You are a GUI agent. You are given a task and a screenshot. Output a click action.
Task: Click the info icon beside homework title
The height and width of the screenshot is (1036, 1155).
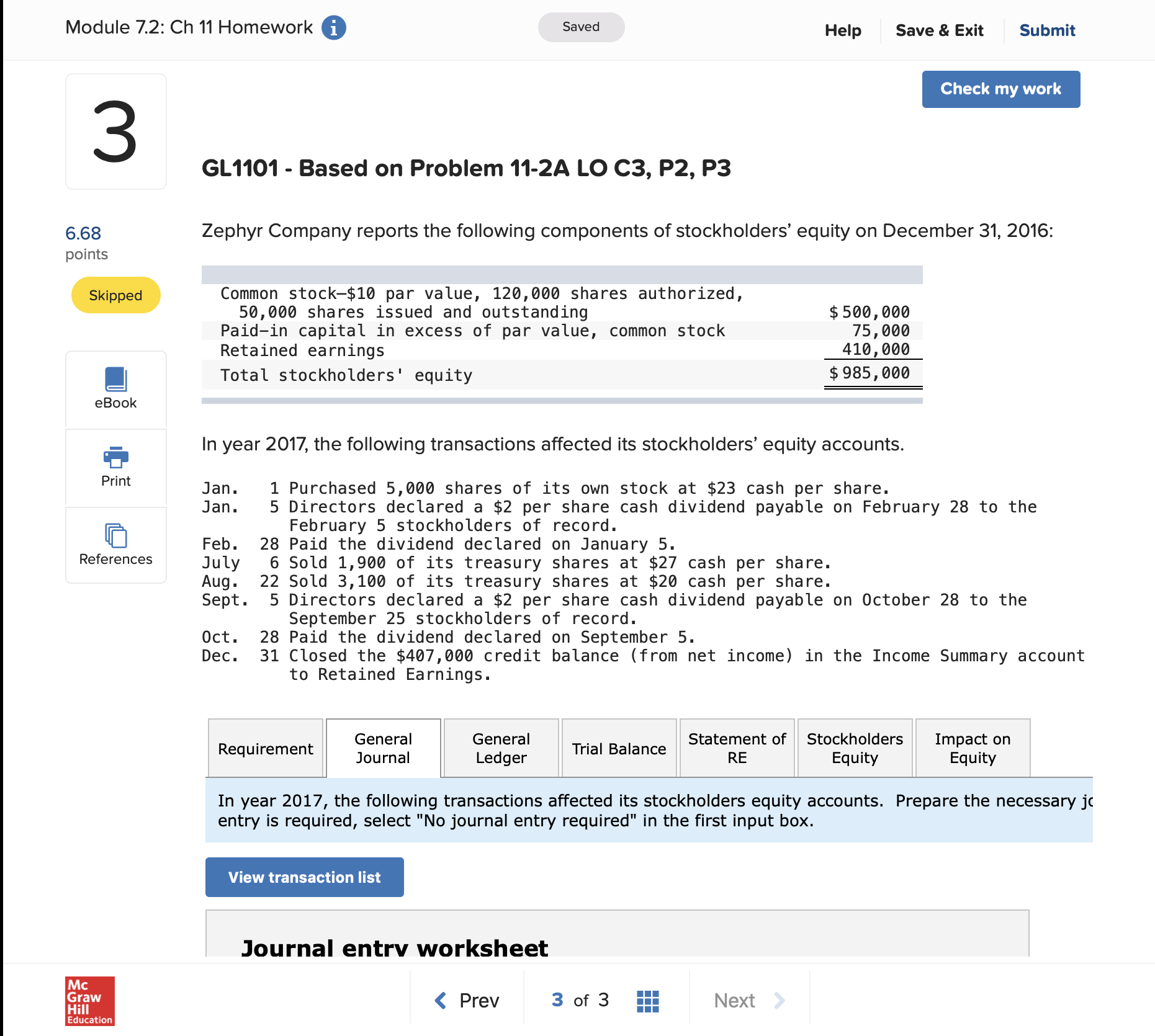click(333, 28)
